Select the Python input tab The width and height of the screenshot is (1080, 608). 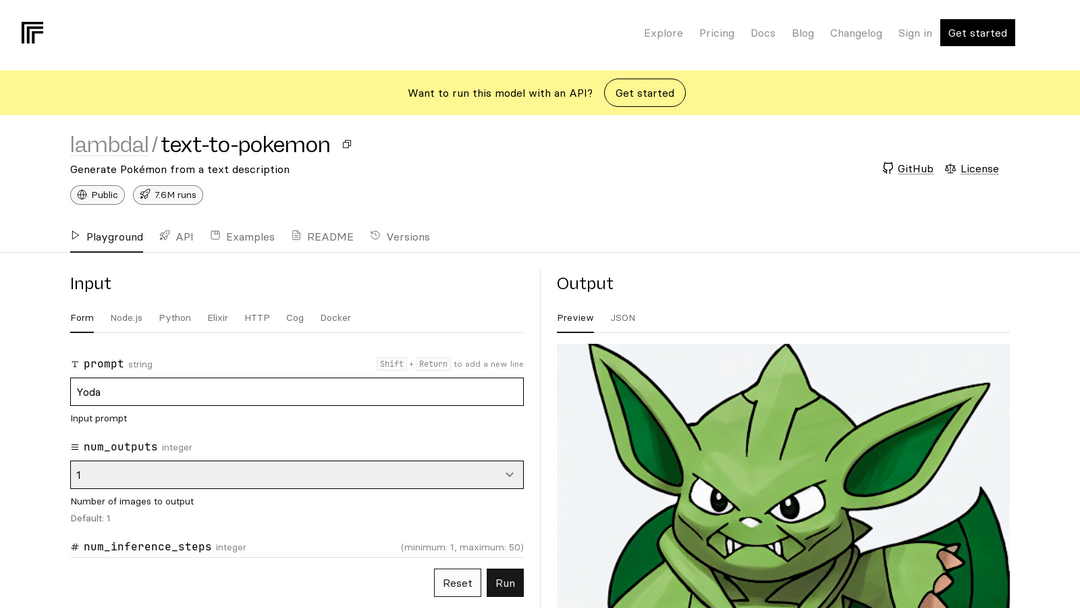point(175,317)
